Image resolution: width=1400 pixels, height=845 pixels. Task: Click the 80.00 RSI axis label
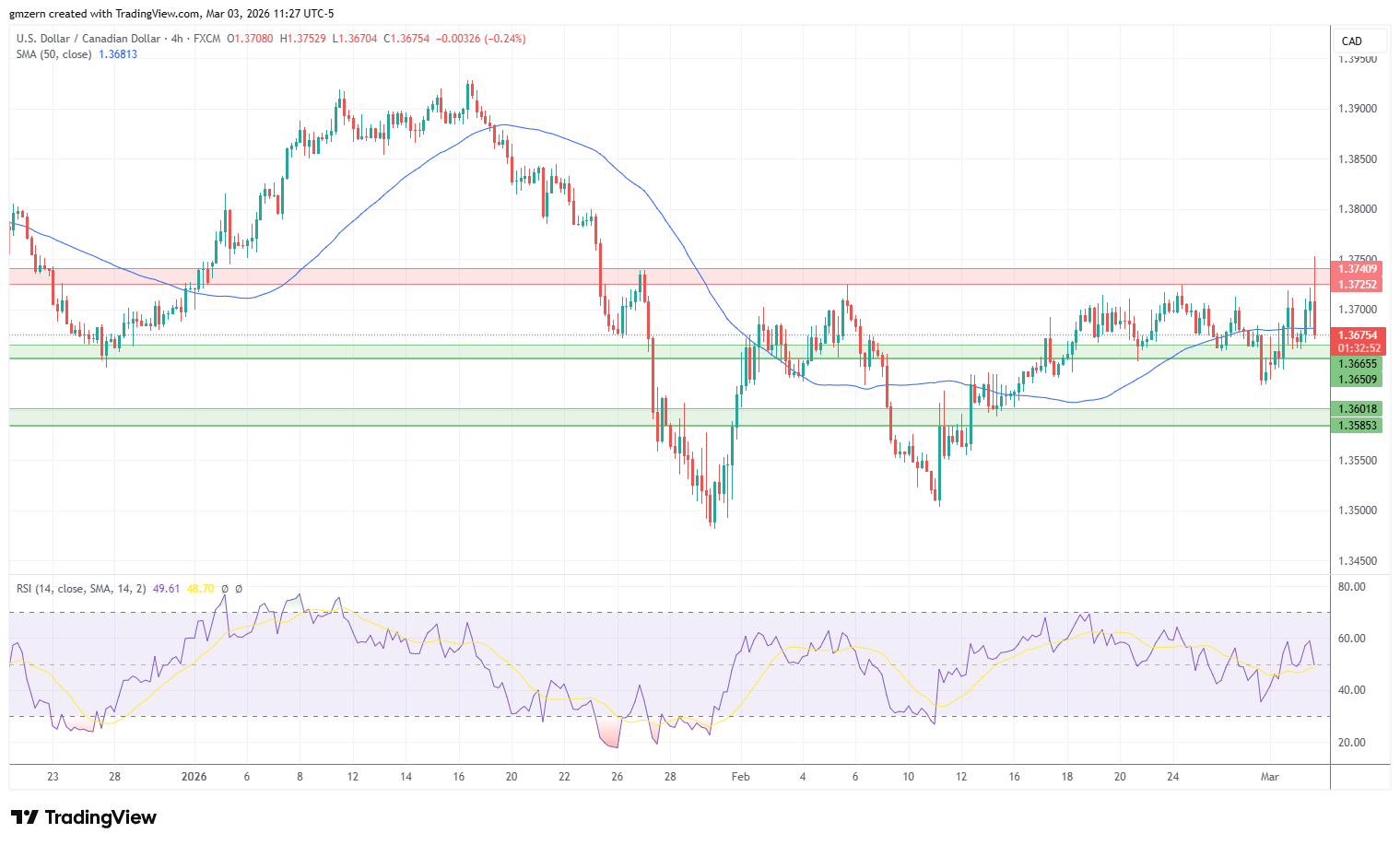tap(1352, 587)
